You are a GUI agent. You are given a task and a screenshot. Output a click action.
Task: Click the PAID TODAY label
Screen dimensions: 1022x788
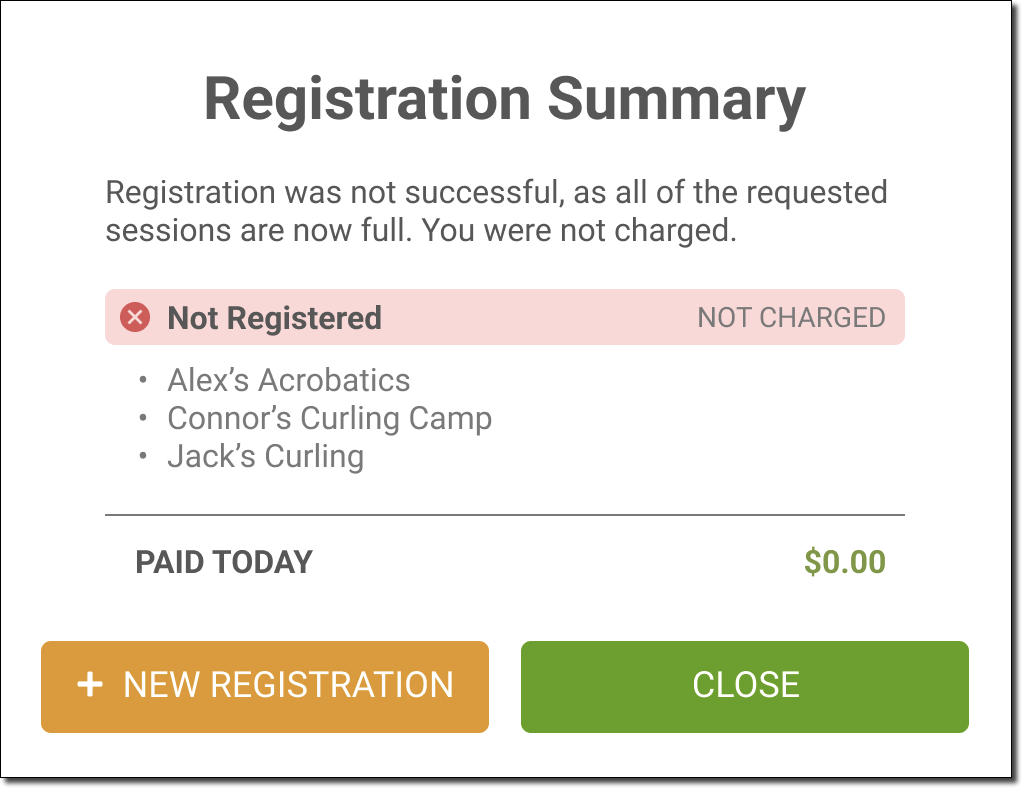tap(224, 562)
